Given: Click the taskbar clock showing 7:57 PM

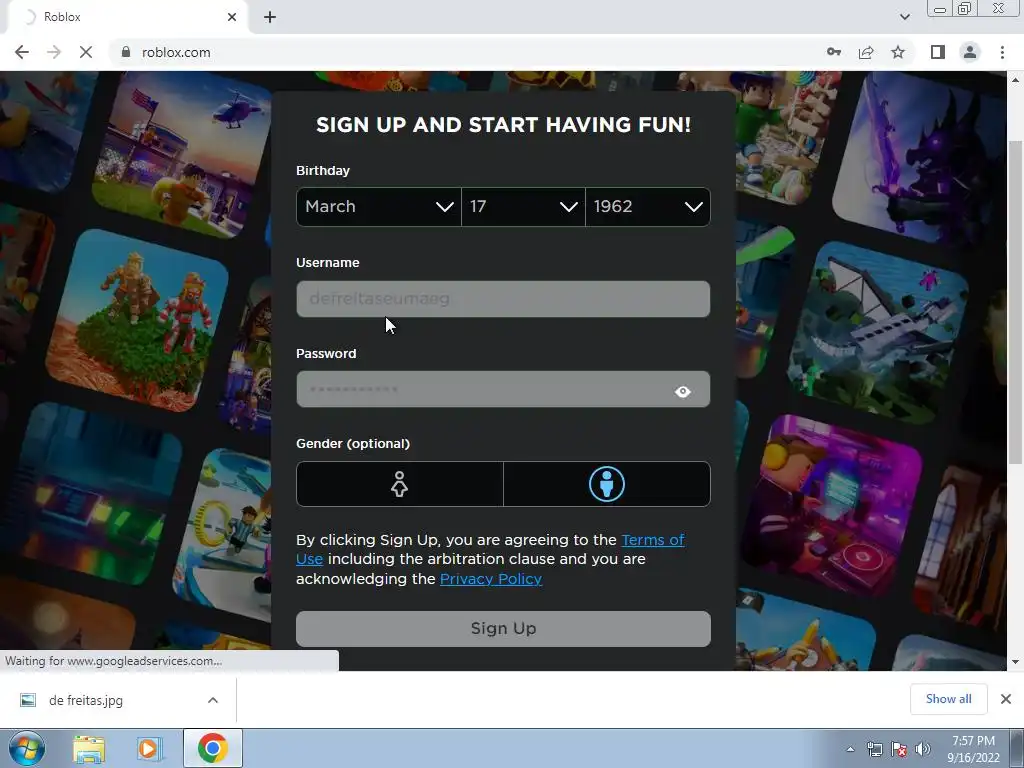Looking at the screenshot, I should coord(973,749).
